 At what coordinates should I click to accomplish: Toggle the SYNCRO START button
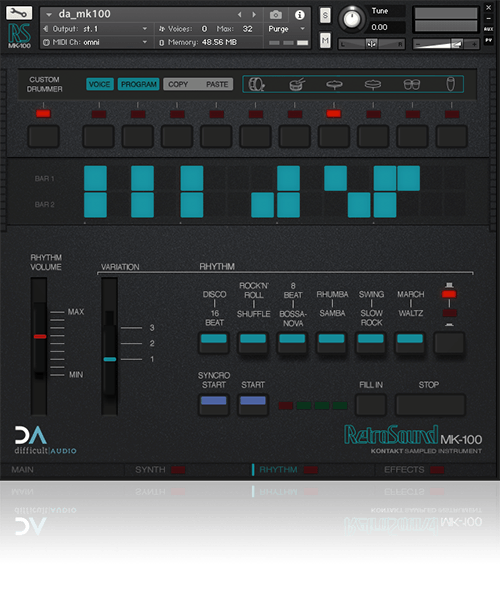(214, 405)
